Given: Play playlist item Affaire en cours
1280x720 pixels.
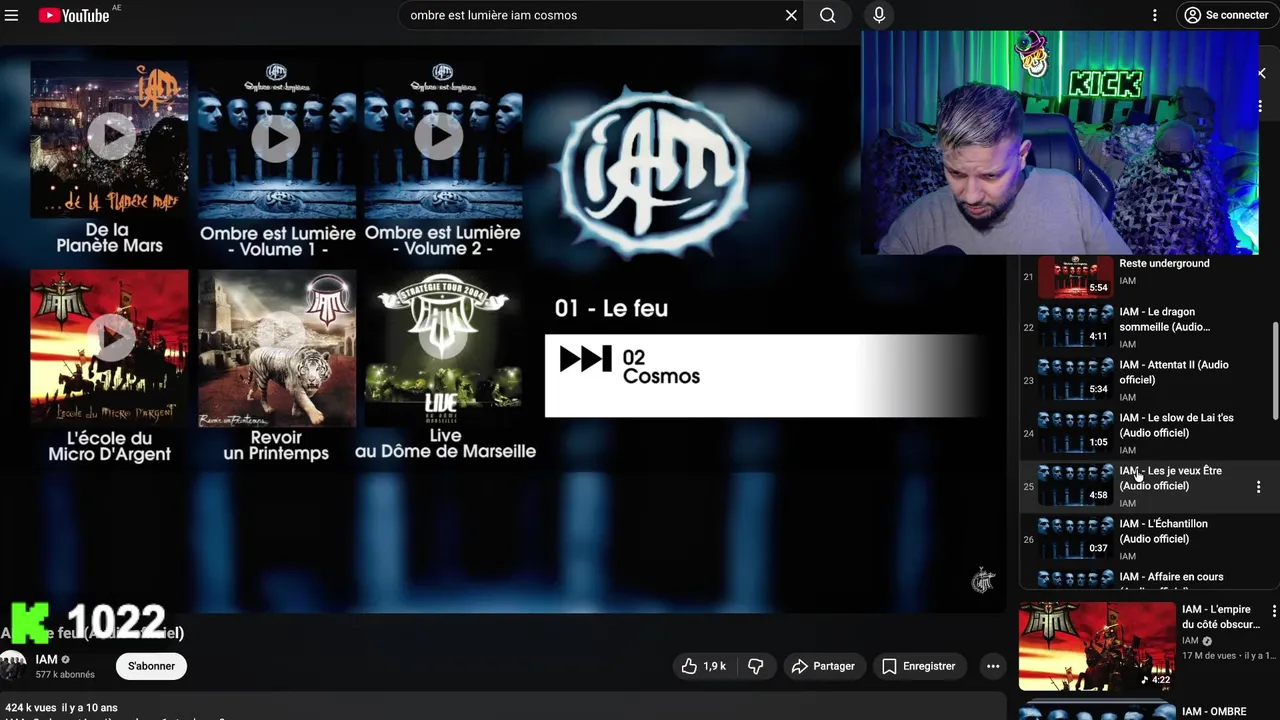Looking at the screenshot, I should tap(1145, 577).
